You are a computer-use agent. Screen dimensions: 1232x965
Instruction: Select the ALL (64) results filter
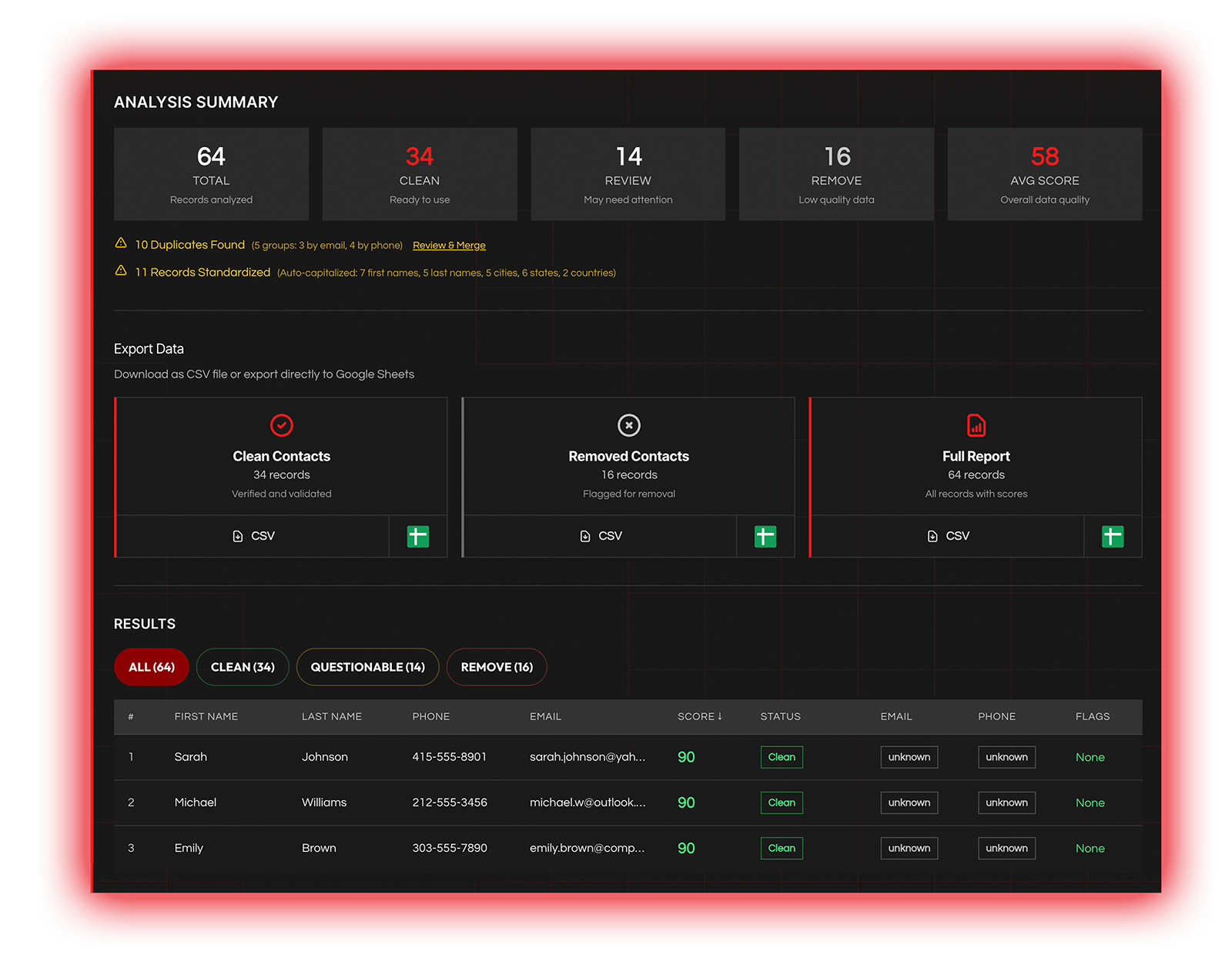152,667
